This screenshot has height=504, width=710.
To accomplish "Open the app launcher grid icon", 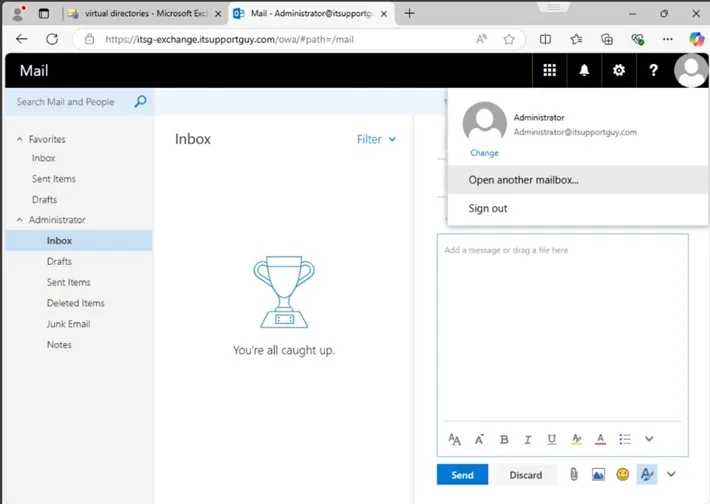I will pyautogui.click(x=549, y=71).
